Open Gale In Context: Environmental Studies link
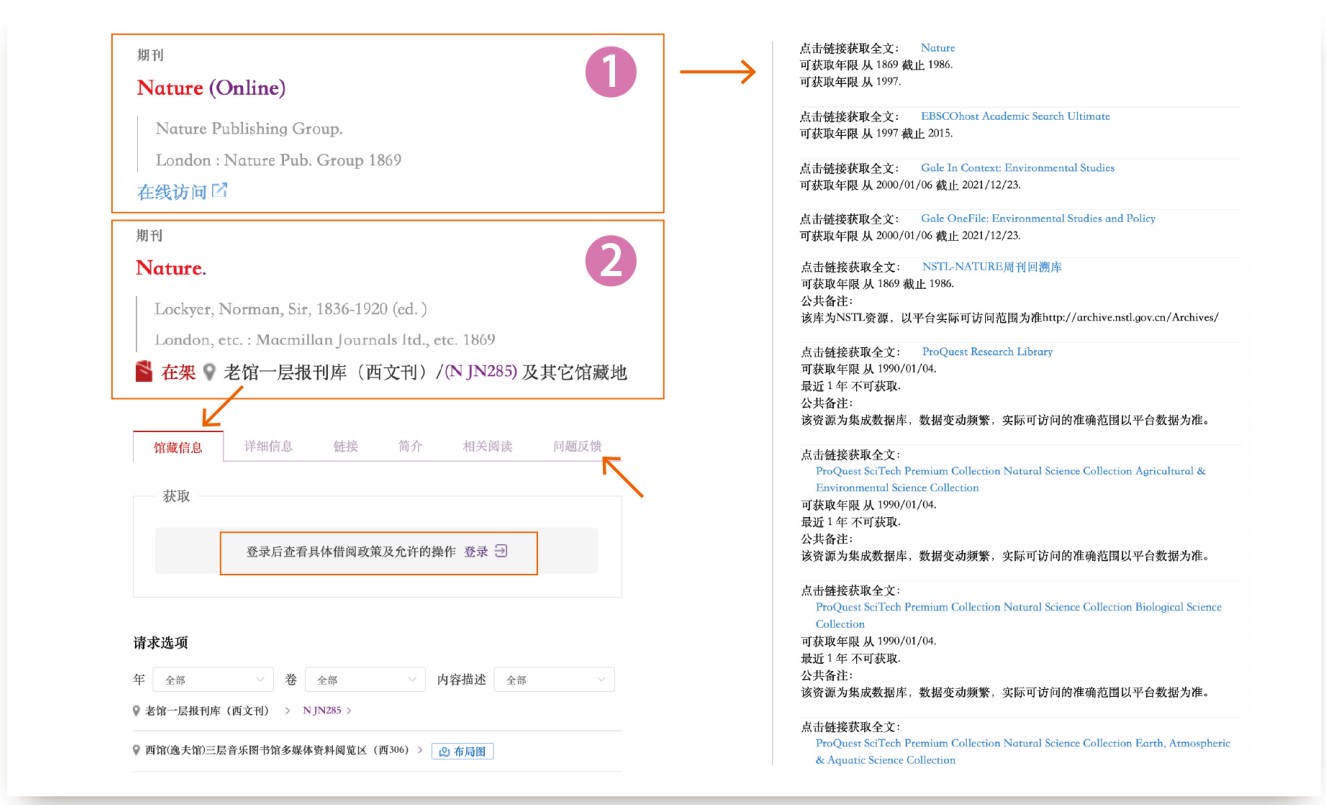 (1017, 168)
